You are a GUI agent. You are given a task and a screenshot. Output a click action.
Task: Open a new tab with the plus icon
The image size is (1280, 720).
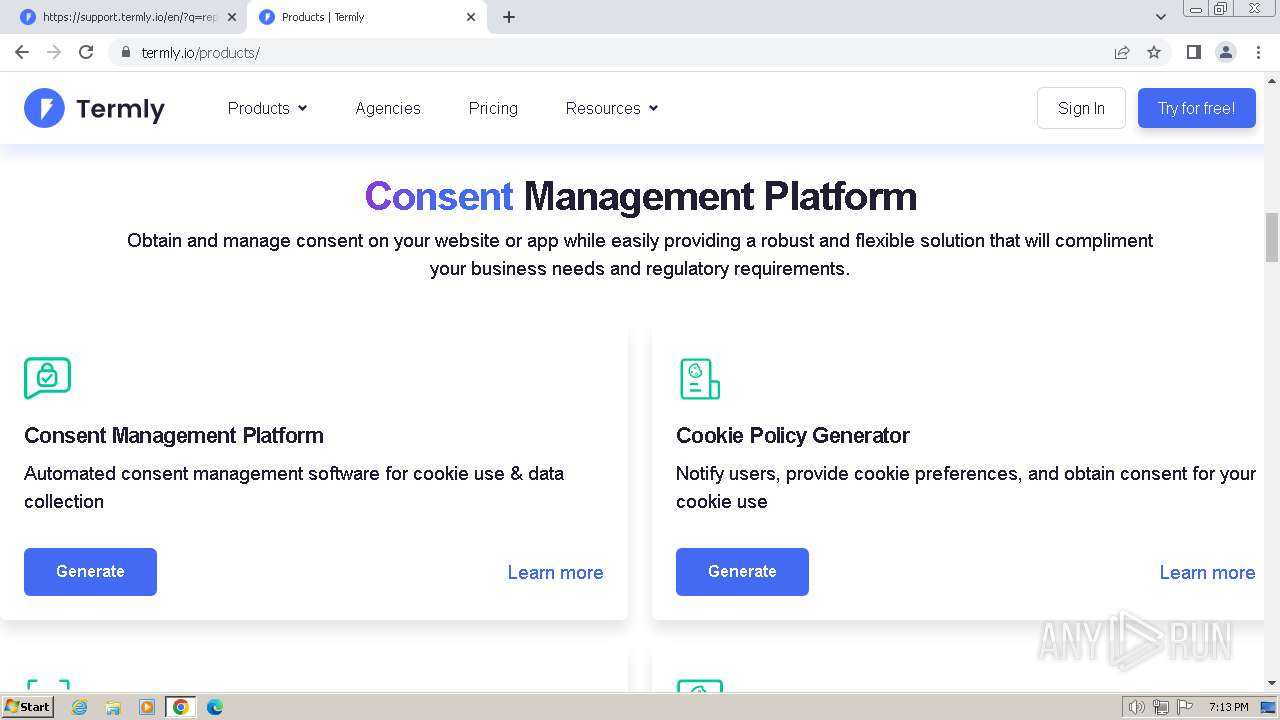tap(509, 17)
